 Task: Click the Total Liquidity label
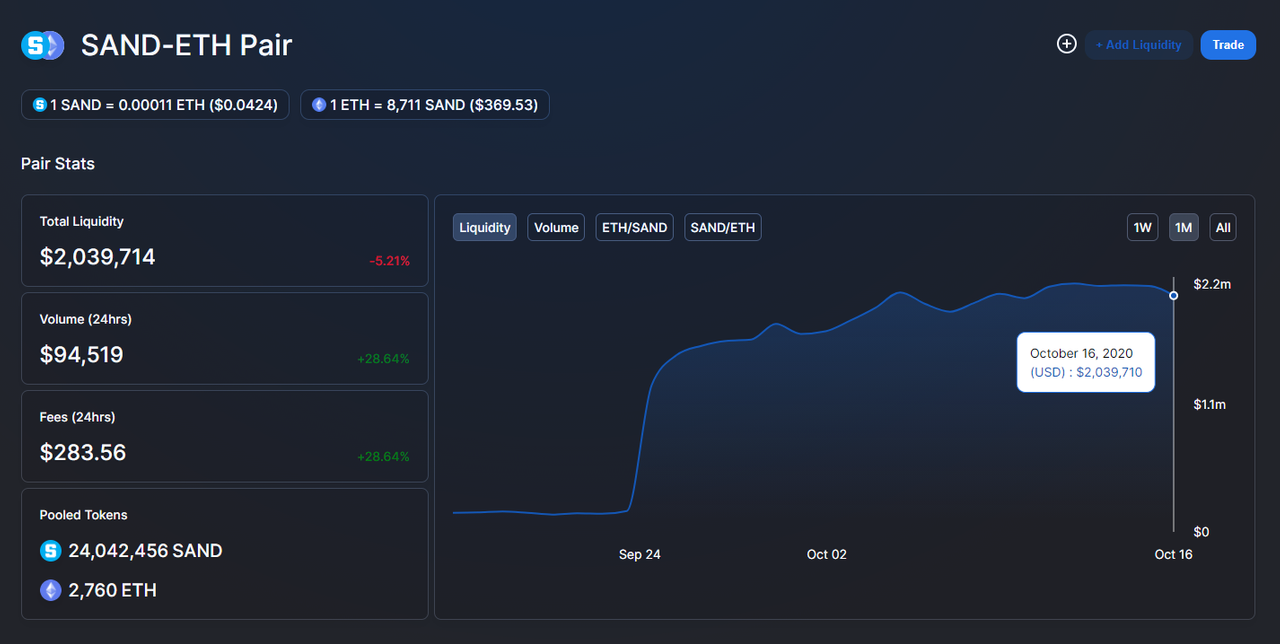(x=82, y=221)
